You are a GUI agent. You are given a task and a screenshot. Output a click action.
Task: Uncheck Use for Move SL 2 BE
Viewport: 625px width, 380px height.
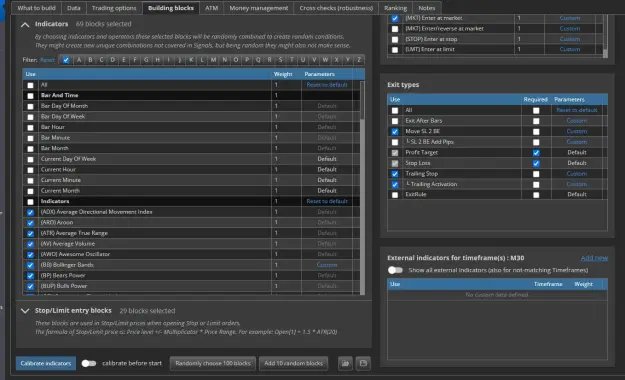(x=395, y=132)
